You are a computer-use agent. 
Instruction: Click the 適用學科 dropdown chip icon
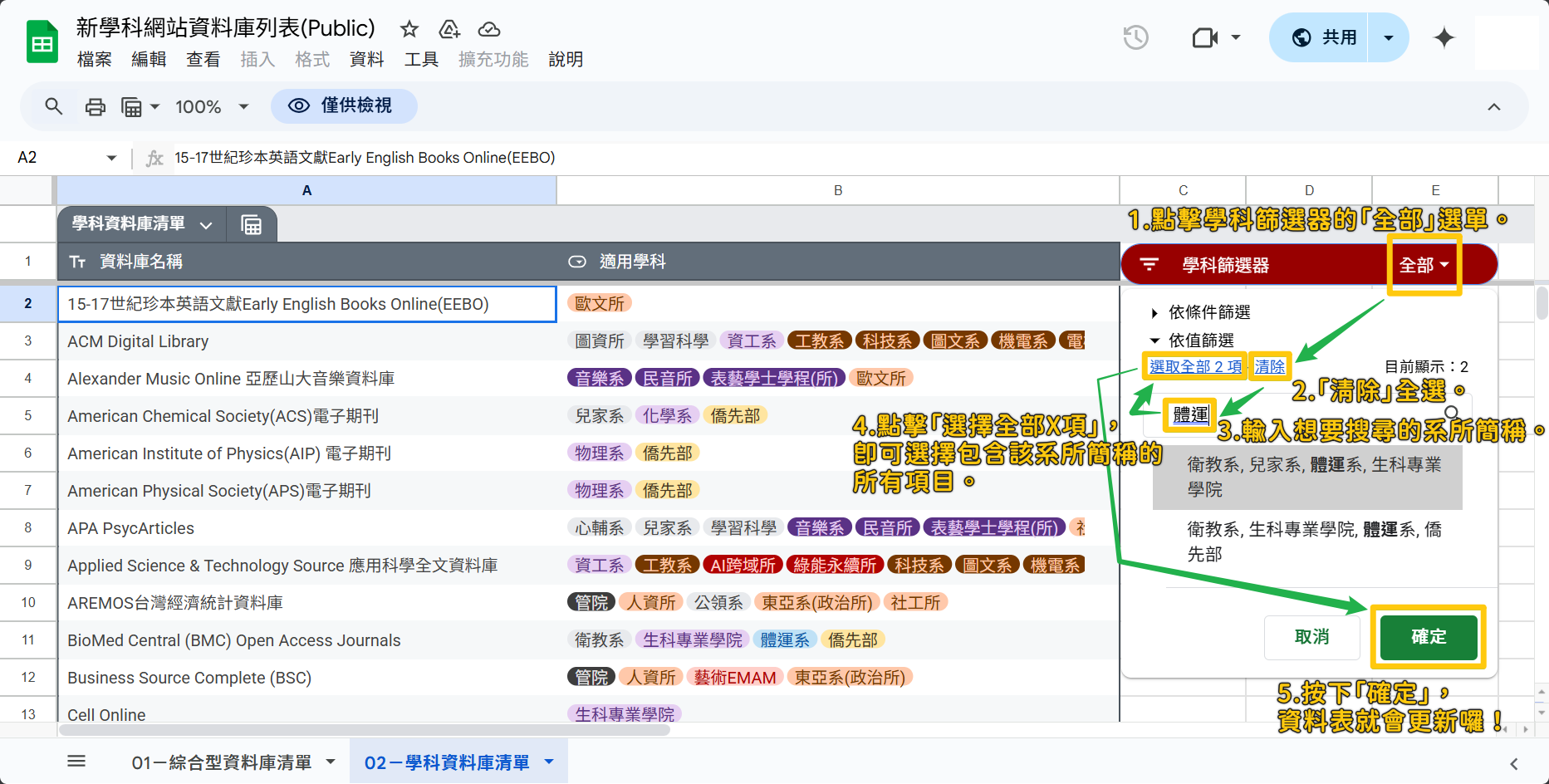click(x=577, y=262)
